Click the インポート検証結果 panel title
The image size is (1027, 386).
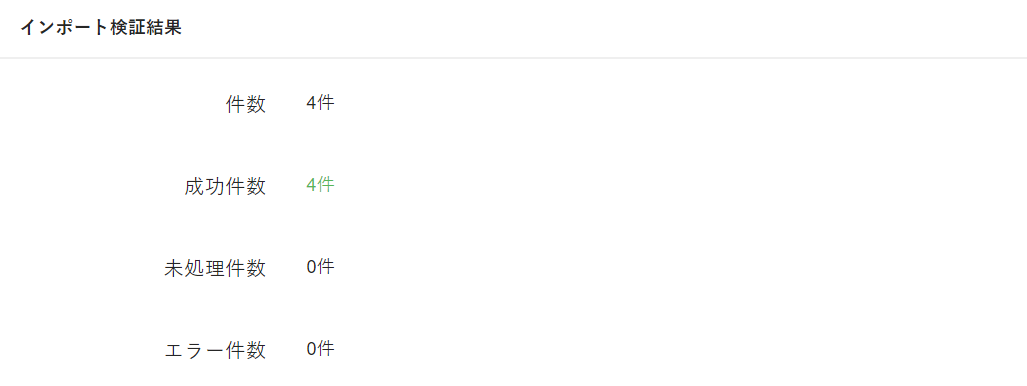click(x=101, y=28)
